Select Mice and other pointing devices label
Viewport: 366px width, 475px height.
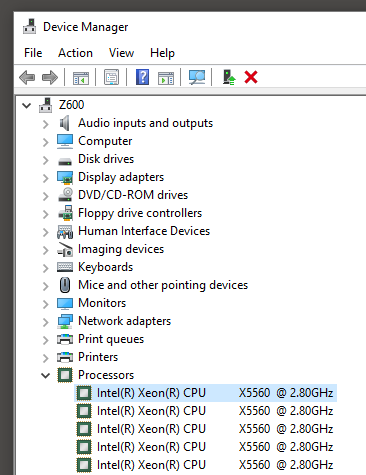[x=163, y=285]
